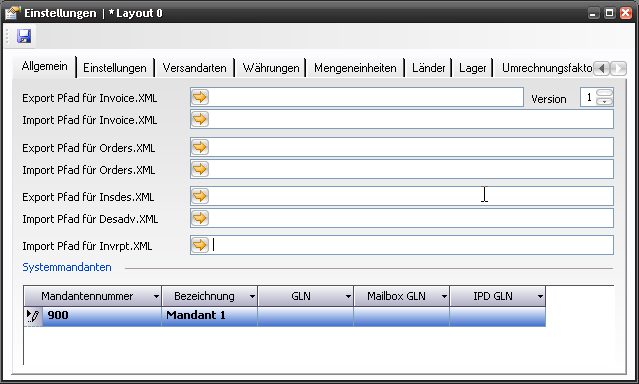
Task: Open Bezeichnung column filter dropdown
Action: point(252,296)
